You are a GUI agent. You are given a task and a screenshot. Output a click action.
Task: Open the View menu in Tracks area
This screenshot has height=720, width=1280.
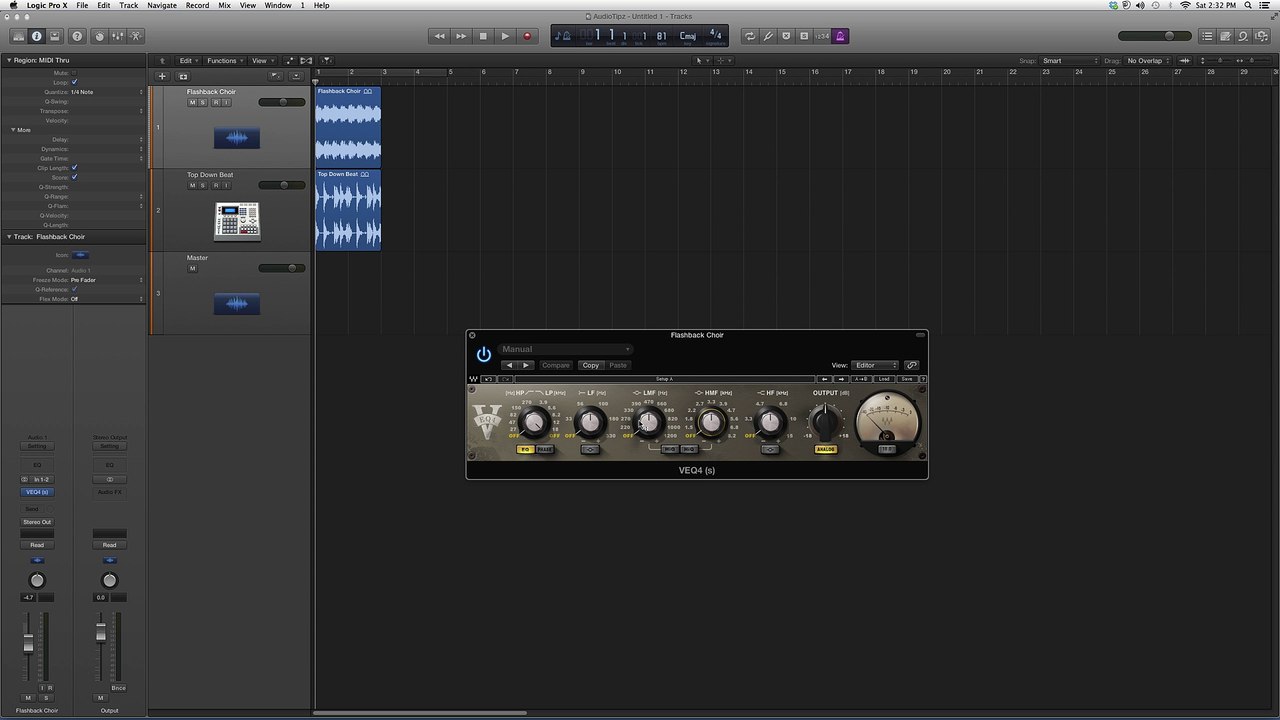point(262,60)
